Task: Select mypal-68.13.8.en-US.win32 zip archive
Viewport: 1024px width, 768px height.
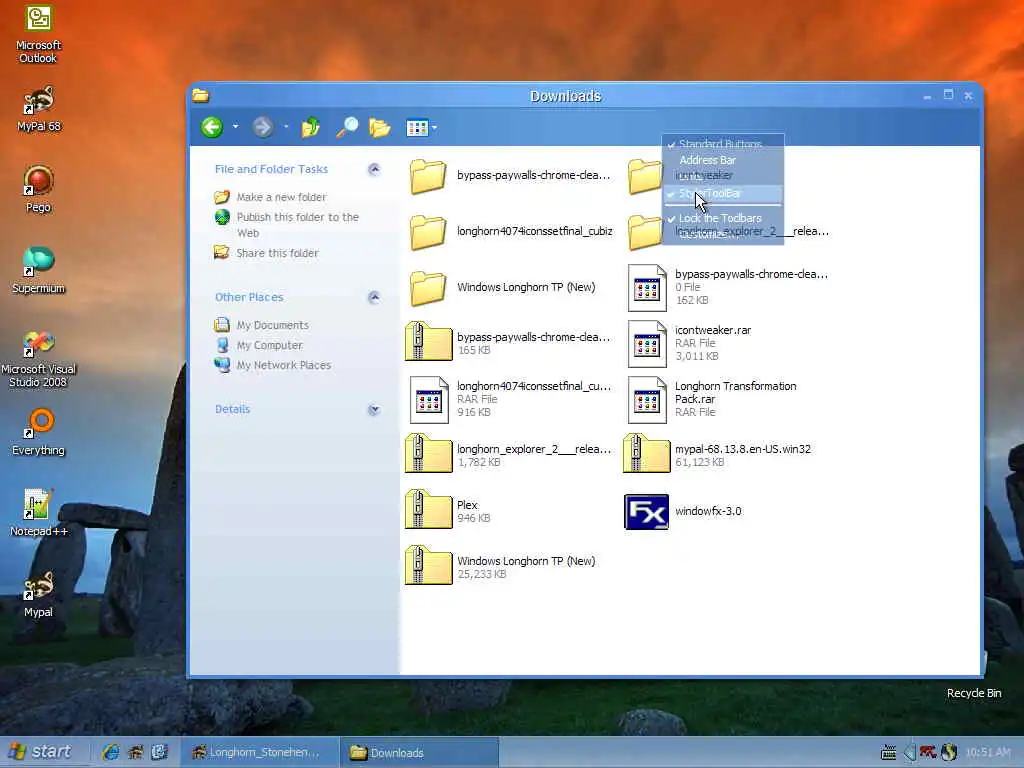Action: point(646,455)
